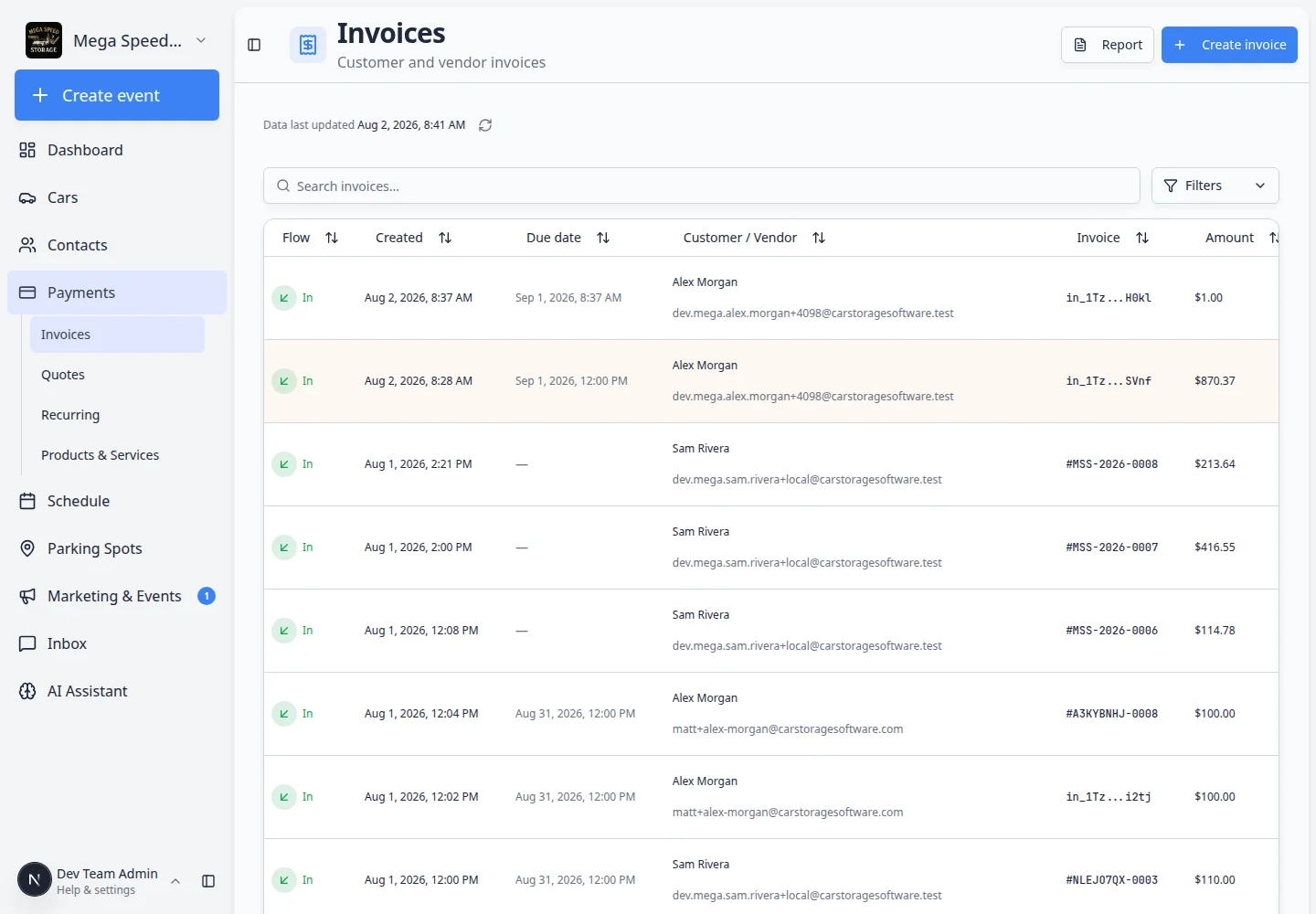Open invoice #A3KYBNHJ-0008
This screenshot has height=914, width=1316.
click(1112, 714)
